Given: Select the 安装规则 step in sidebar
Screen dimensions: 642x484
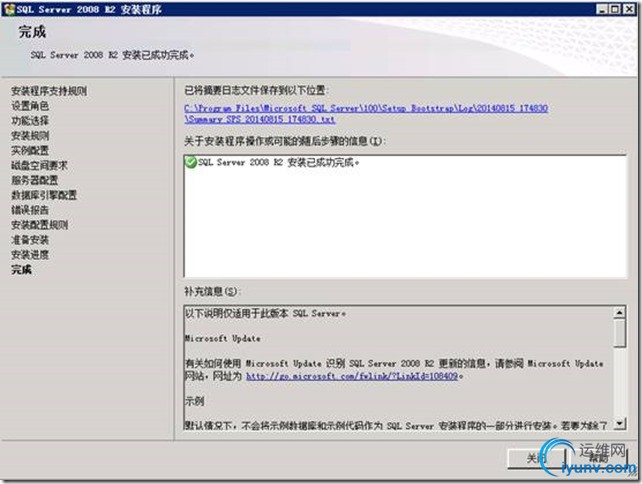Looking at the screenshot, I should [x=30, y=136].
